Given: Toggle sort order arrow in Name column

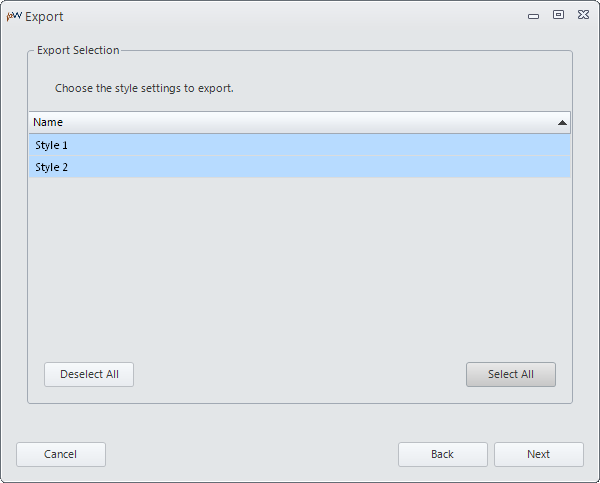Looking at the screenshot, I should point(562,122).
